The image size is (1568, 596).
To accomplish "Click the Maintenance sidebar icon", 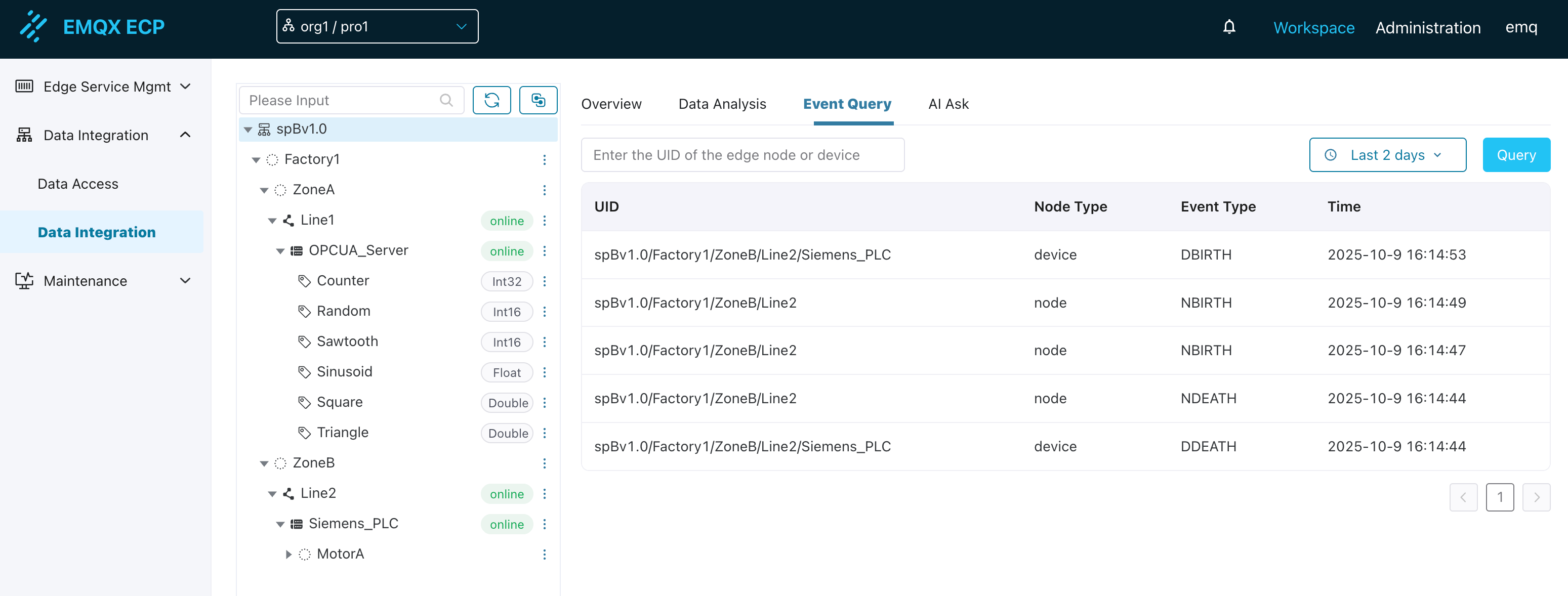I will (24, 280).
